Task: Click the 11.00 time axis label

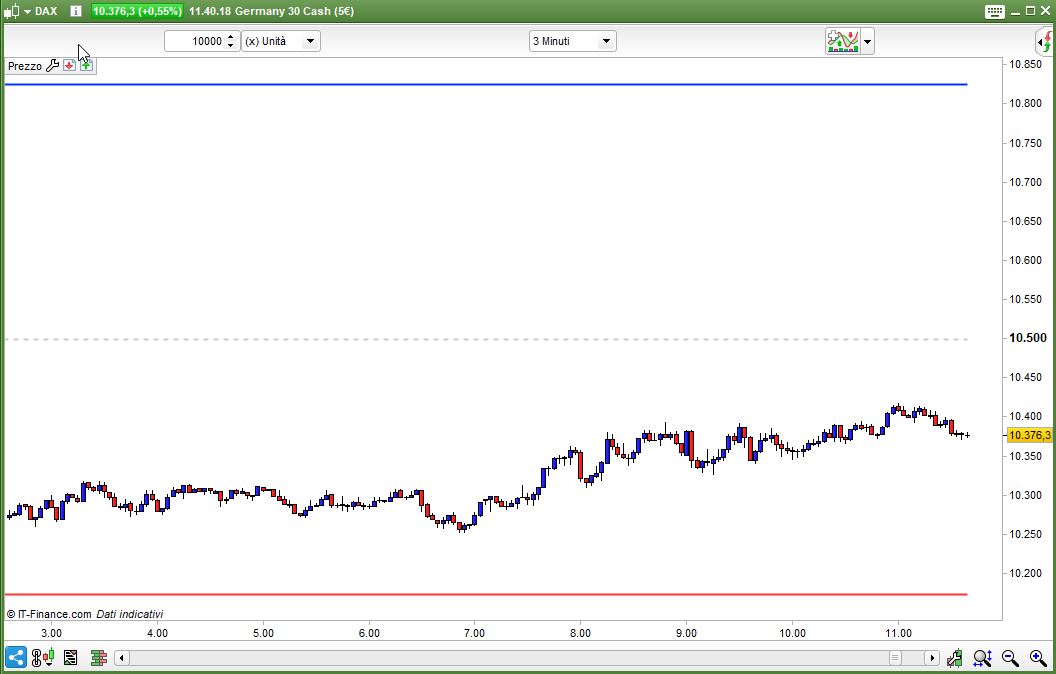Action: tap(898, 633)
